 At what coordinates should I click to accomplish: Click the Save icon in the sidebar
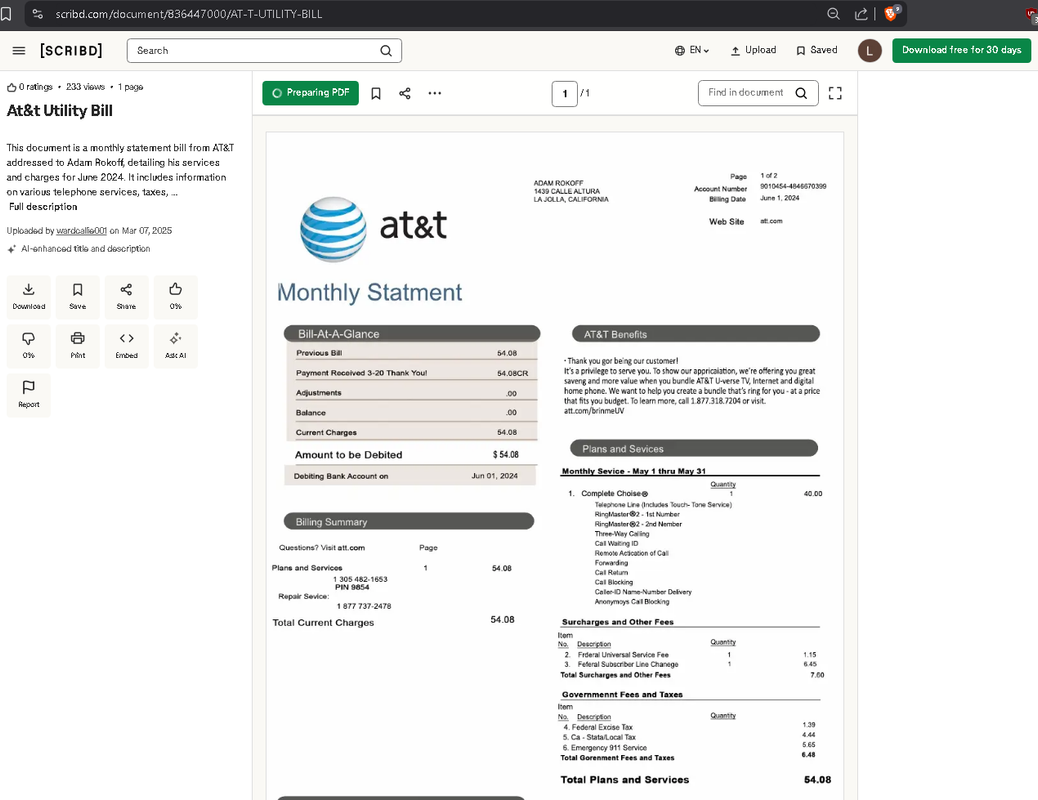coord(77,296)
